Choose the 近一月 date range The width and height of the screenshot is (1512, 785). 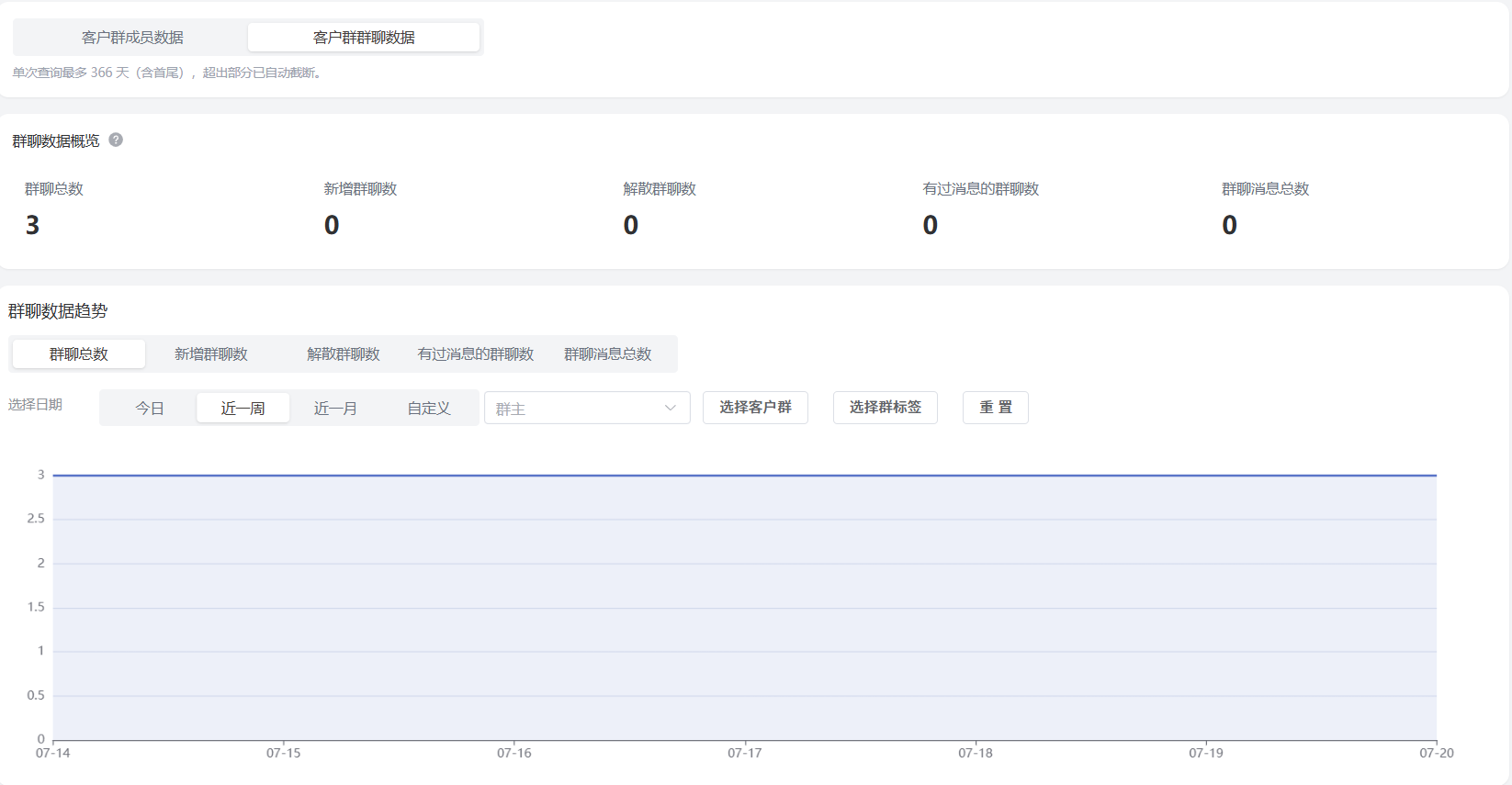click(x=335, y=408)
